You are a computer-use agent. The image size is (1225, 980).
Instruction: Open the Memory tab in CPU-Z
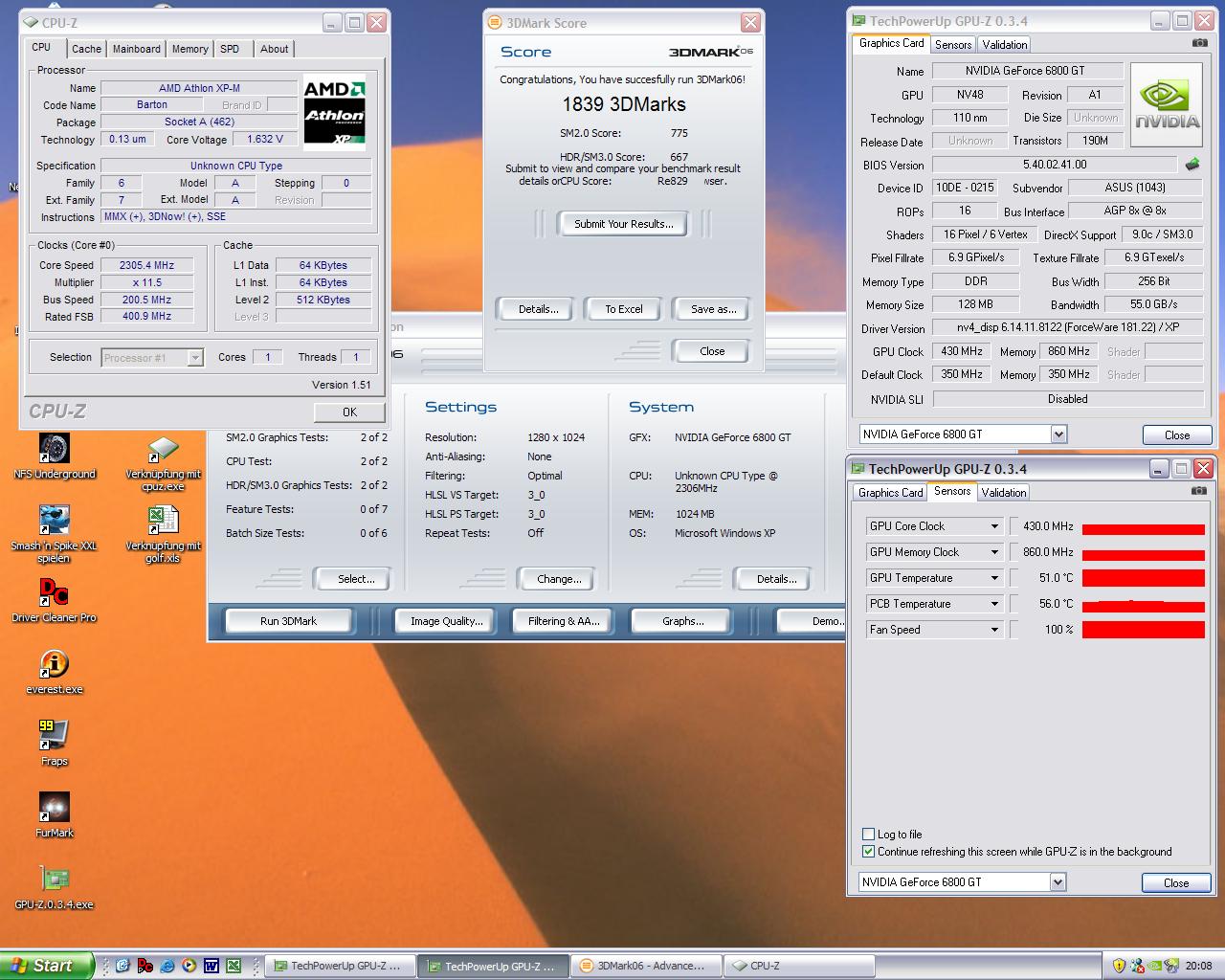190,49
